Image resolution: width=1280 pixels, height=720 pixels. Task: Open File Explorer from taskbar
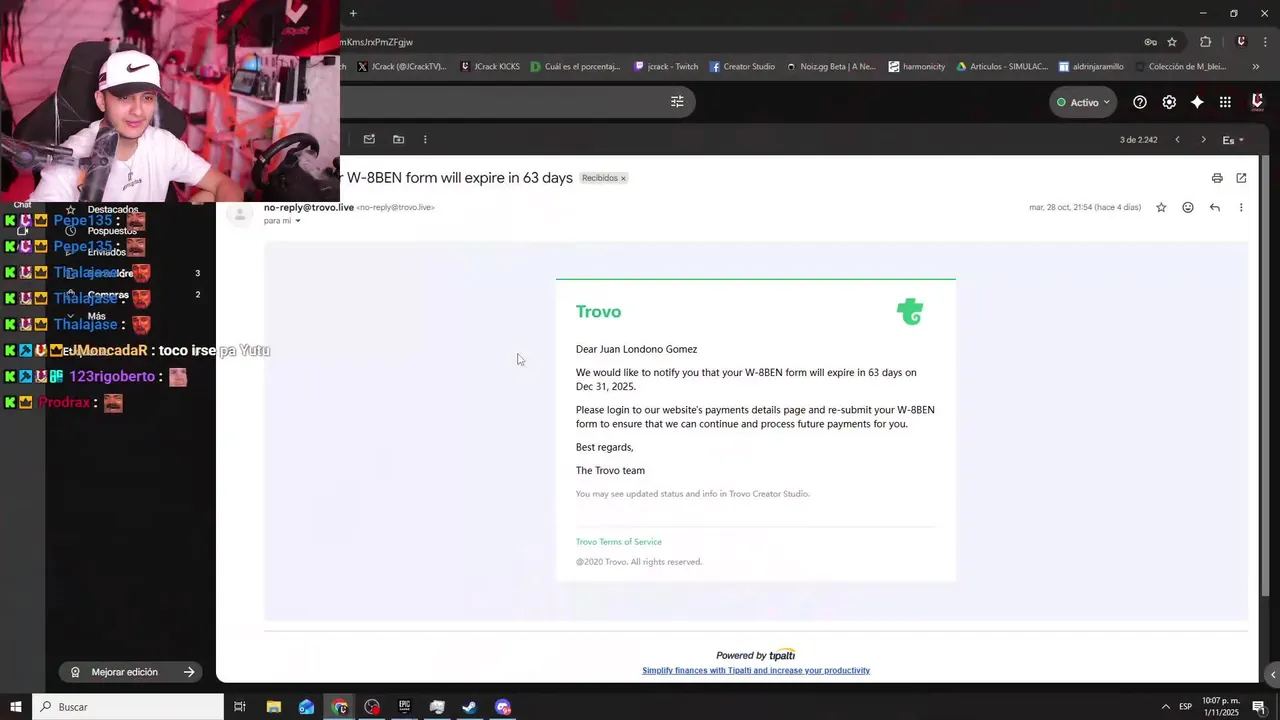coord(274,707)
